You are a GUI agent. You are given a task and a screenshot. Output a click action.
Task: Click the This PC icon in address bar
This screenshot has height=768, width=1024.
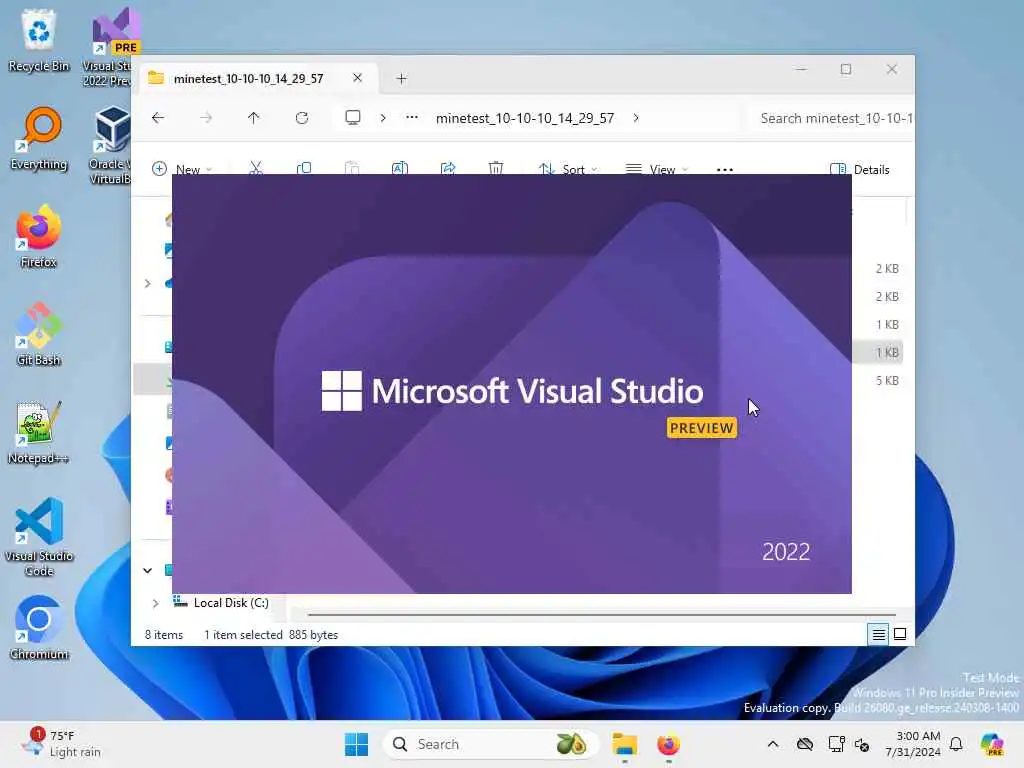coord(353,118)
